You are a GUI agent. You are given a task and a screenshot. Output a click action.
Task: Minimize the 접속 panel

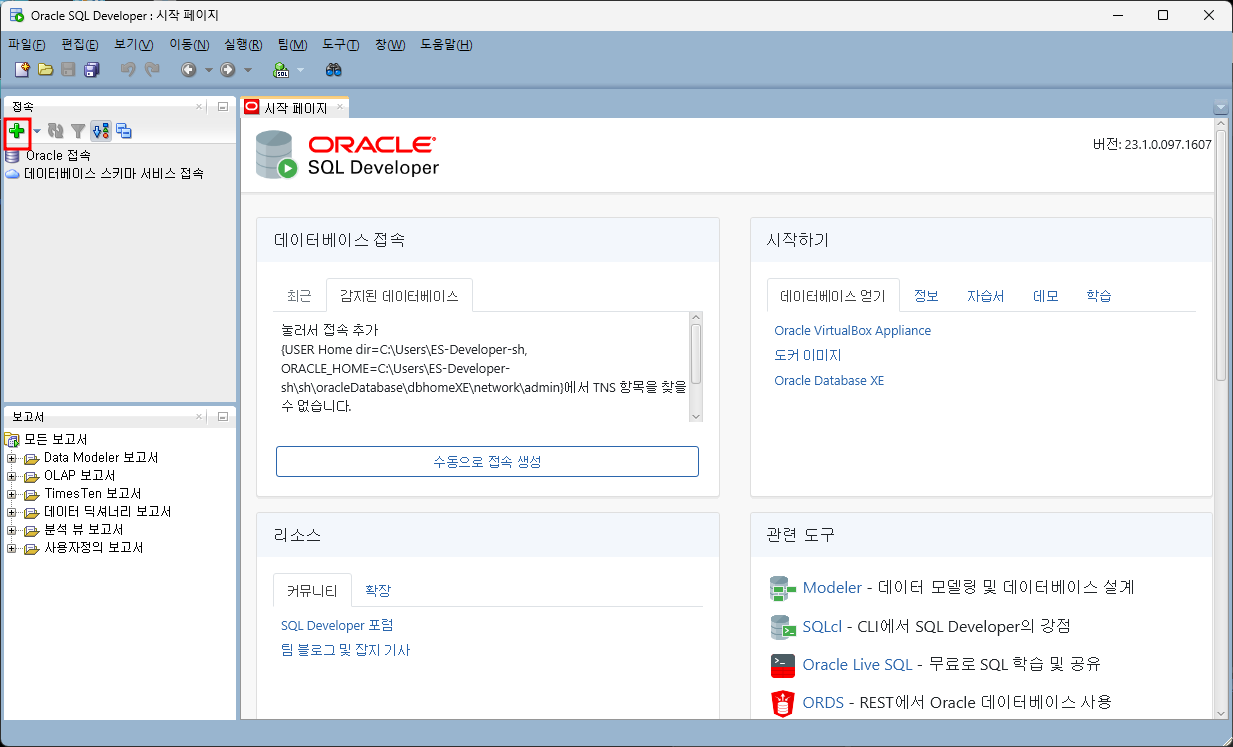pyautogui.click(x=223, y=106)
